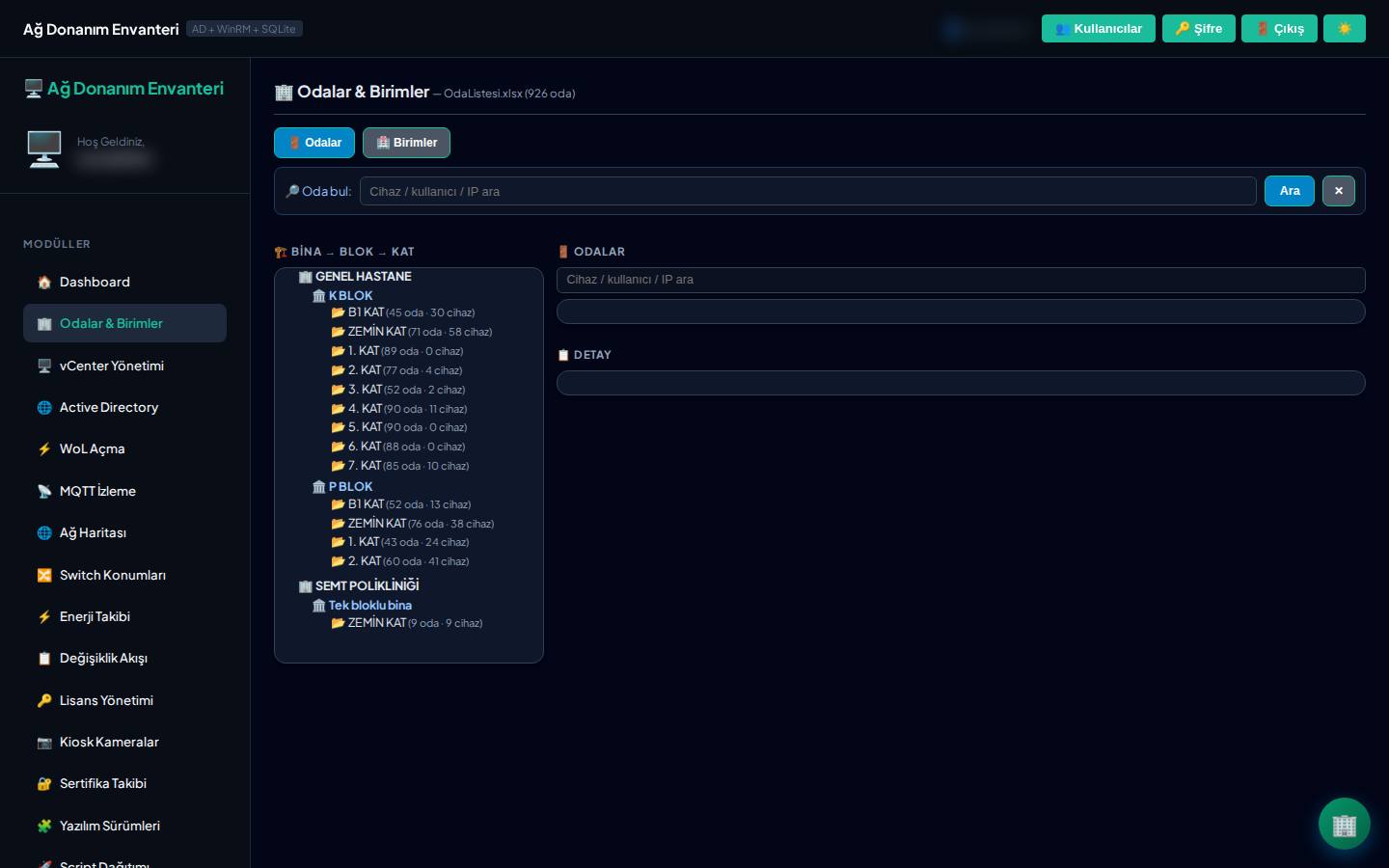Screen dimensions: 1389x868
Task: Open the Kullanıcılar button in header
Action: [x=1099, y=29]
